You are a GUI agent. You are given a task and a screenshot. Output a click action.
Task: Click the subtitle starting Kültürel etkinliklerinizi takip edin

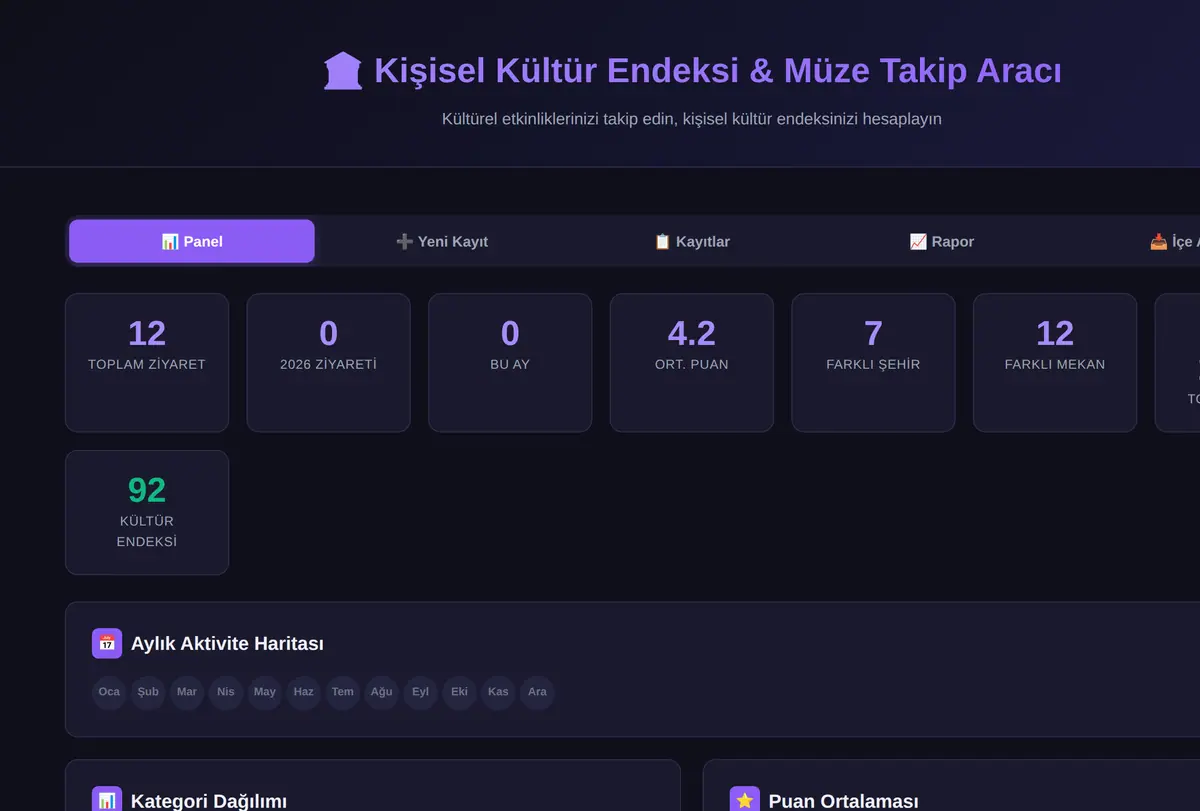tap(692, 119)
